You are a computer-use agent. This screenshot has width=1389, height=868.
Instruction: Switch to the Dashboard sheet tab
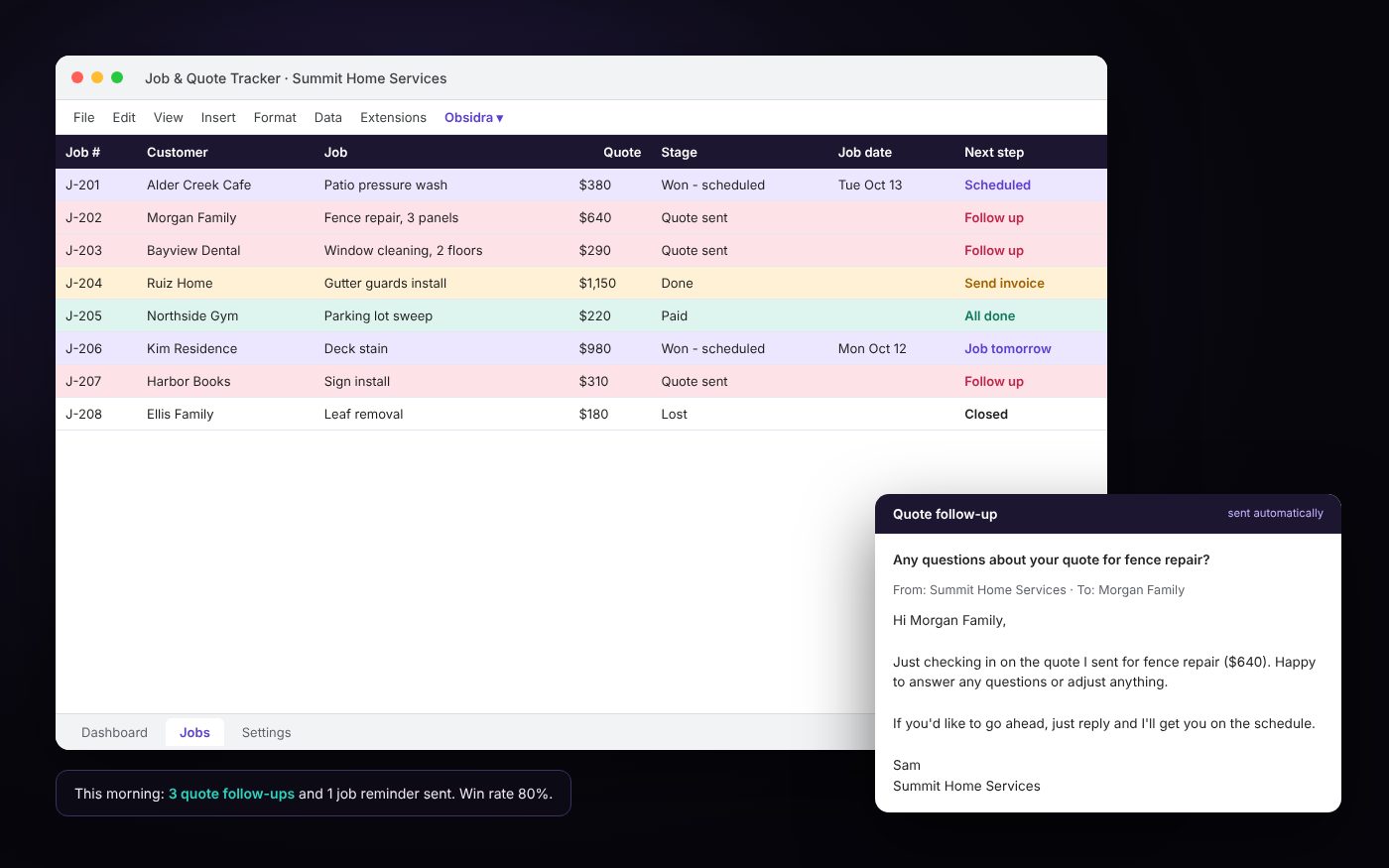(114, 732)
